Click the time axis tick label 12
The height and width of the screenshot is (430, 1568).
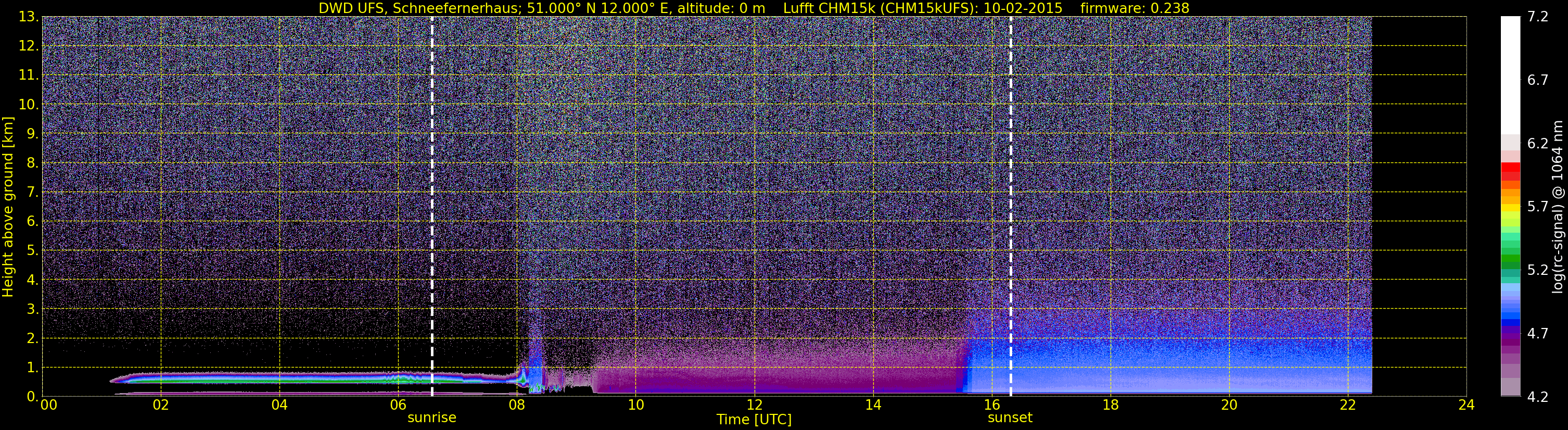coord(754,406)
